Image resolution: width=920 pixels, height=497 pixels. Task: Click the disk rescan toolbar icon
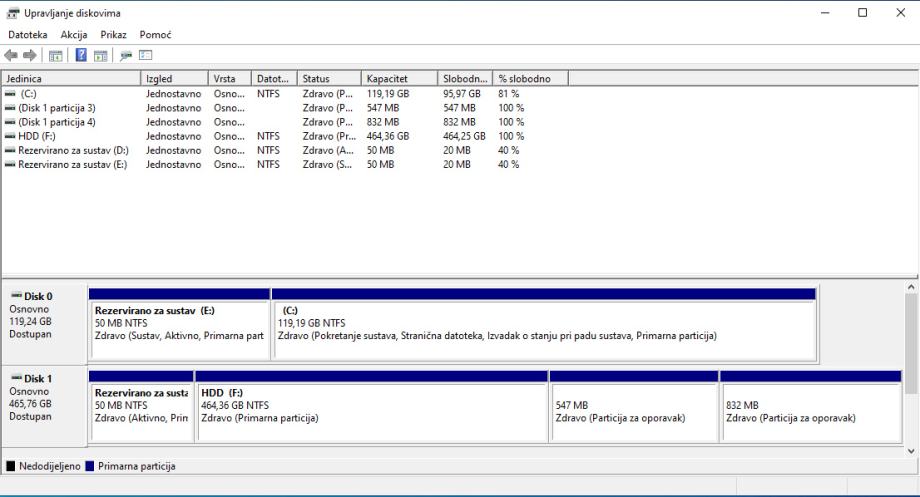pos(126,56)
